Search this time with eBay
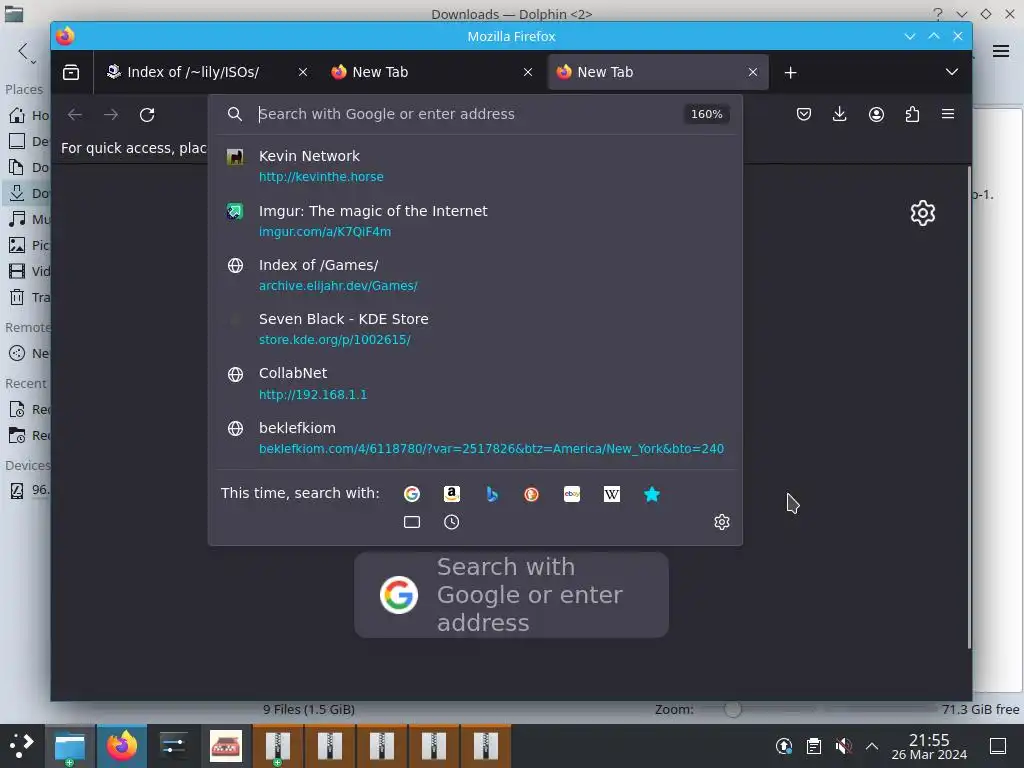Image resolution: width=1024 pixels, height=768 pixels. tap(572, 494)
